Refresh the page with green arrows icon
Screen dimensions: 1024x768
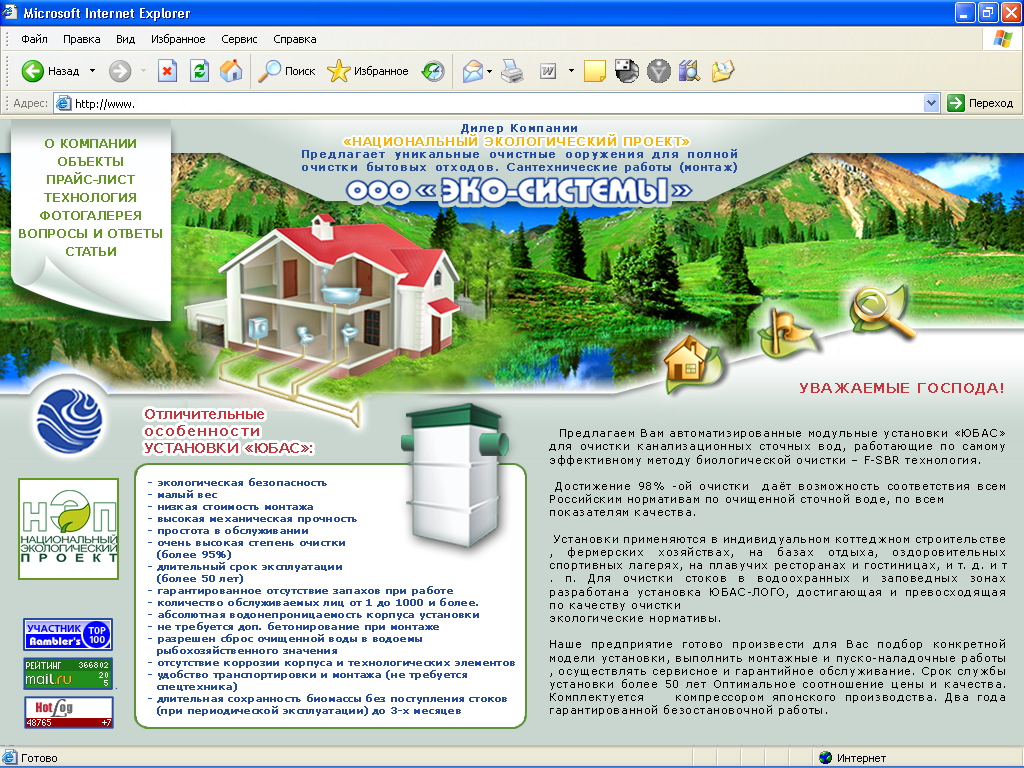coord(199,71)
